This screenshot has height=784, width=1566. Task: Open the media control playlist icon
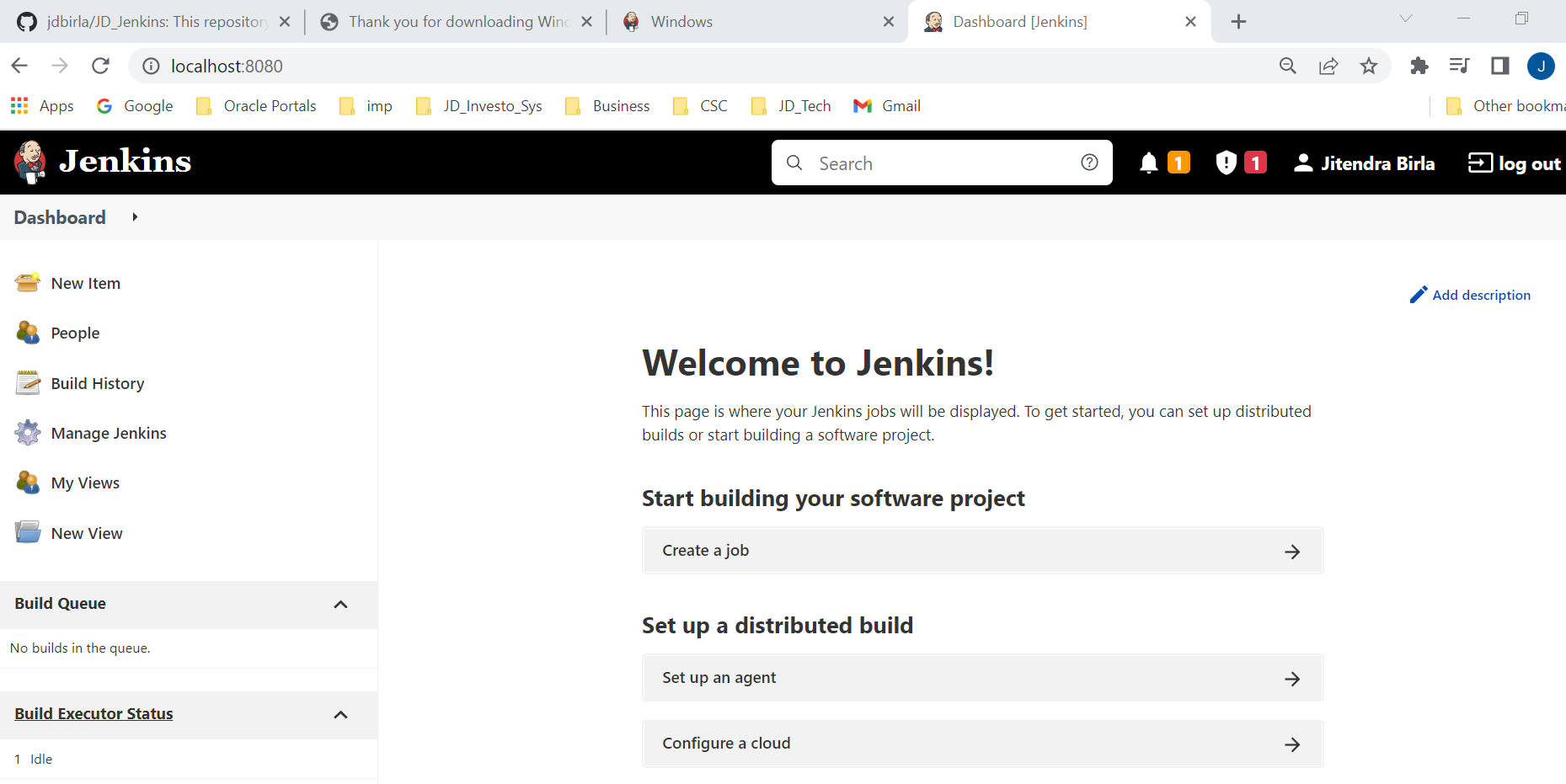pos(1459,66)
